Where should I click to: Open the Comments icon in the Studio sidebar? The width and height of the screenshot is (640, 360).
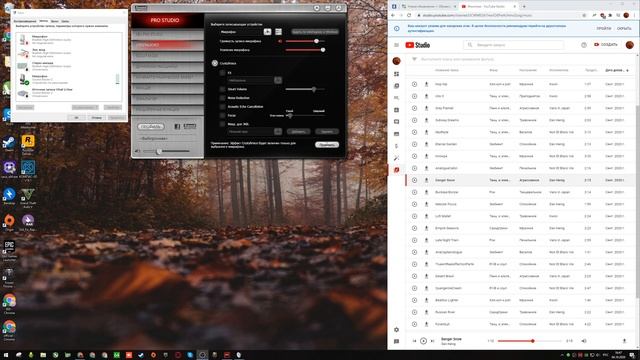point(396,122)
